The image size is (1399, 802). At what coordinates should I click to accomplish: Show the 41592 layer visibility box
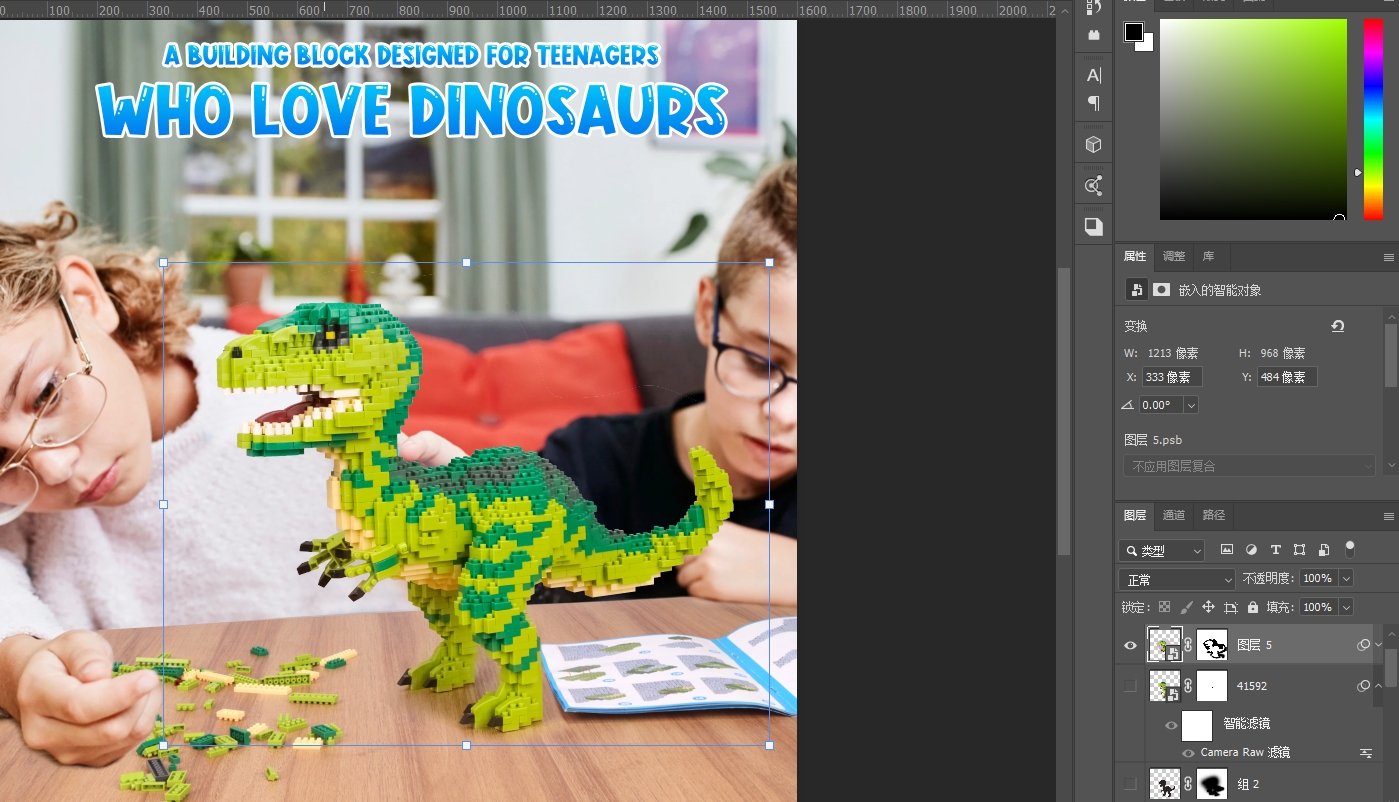1130,686
